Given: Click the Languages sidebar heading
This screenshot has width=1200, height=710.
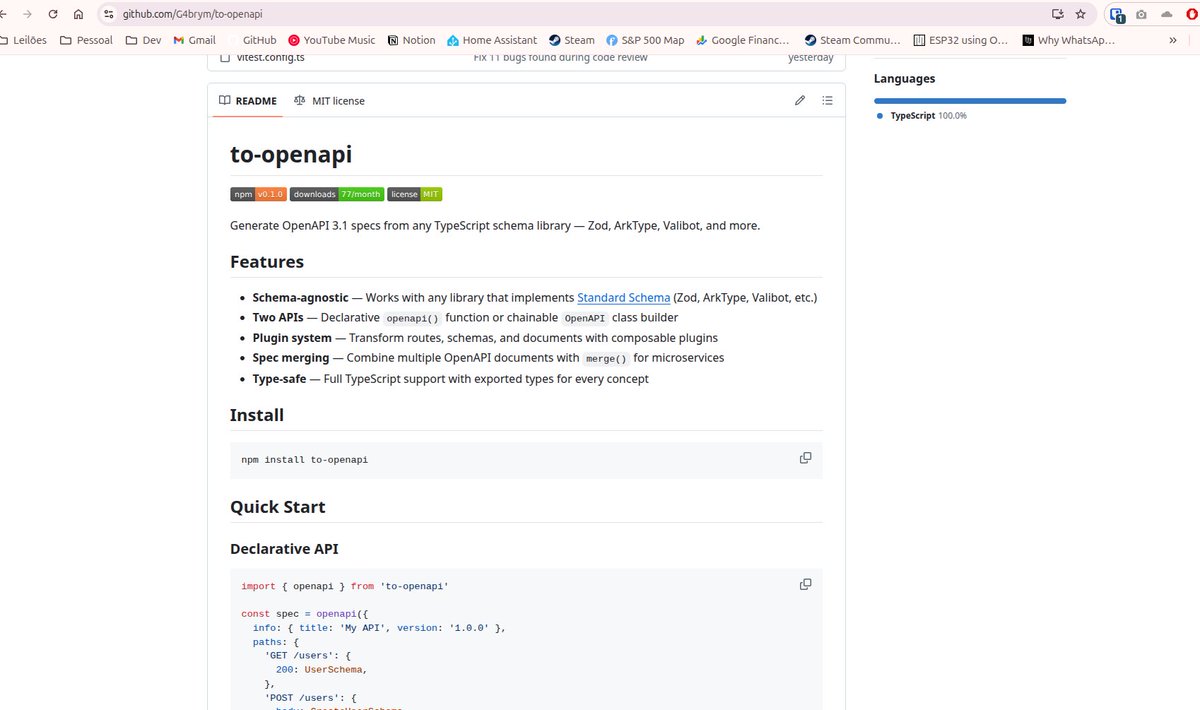Looking at the screenshot, I should pos(905,79).
